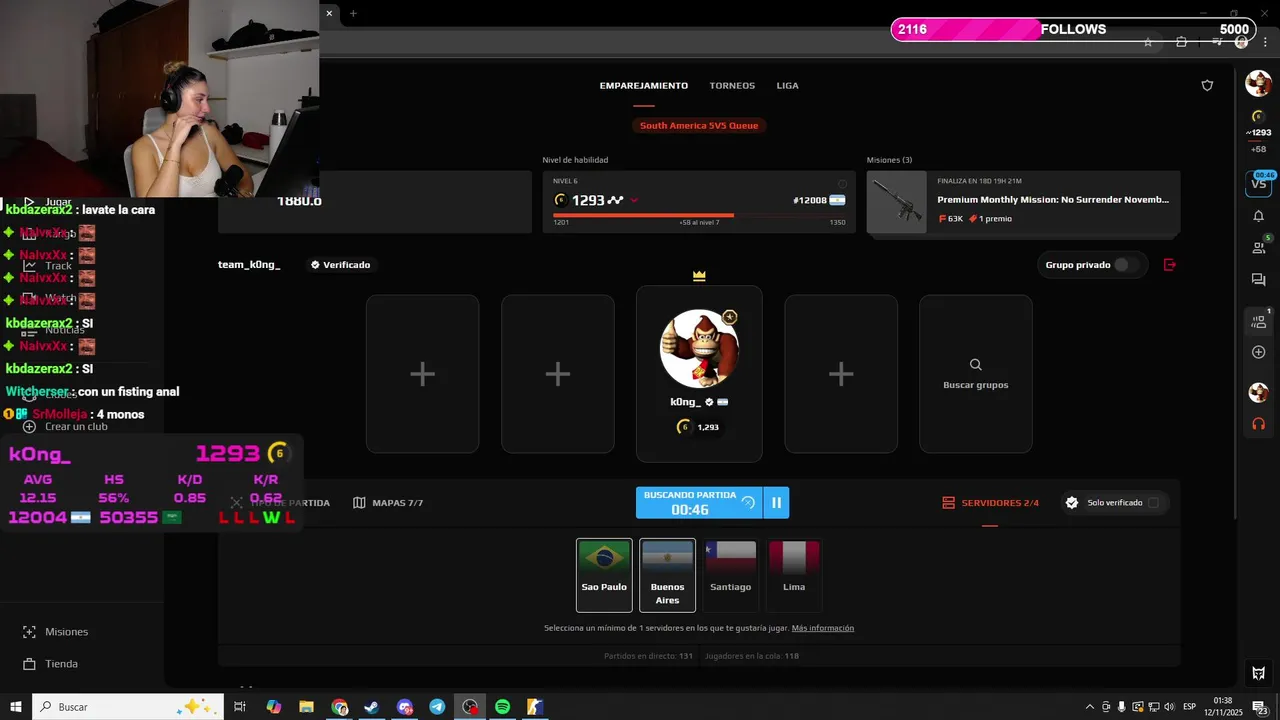
Task: Open the shield icon at top right
Action: click(1207, 86)
